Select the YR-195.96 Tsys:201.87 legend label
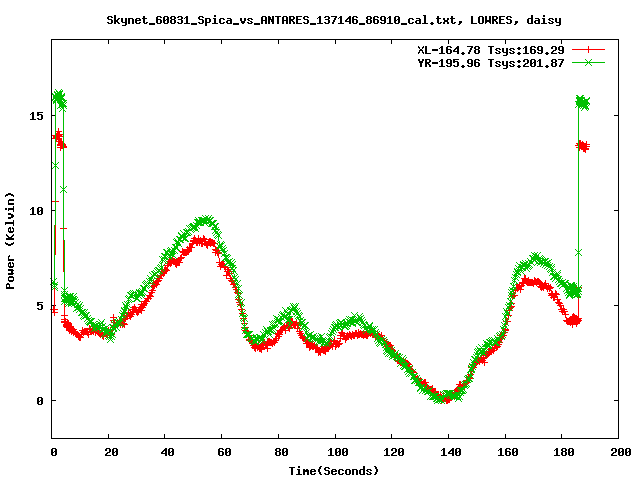 (491, 63)
